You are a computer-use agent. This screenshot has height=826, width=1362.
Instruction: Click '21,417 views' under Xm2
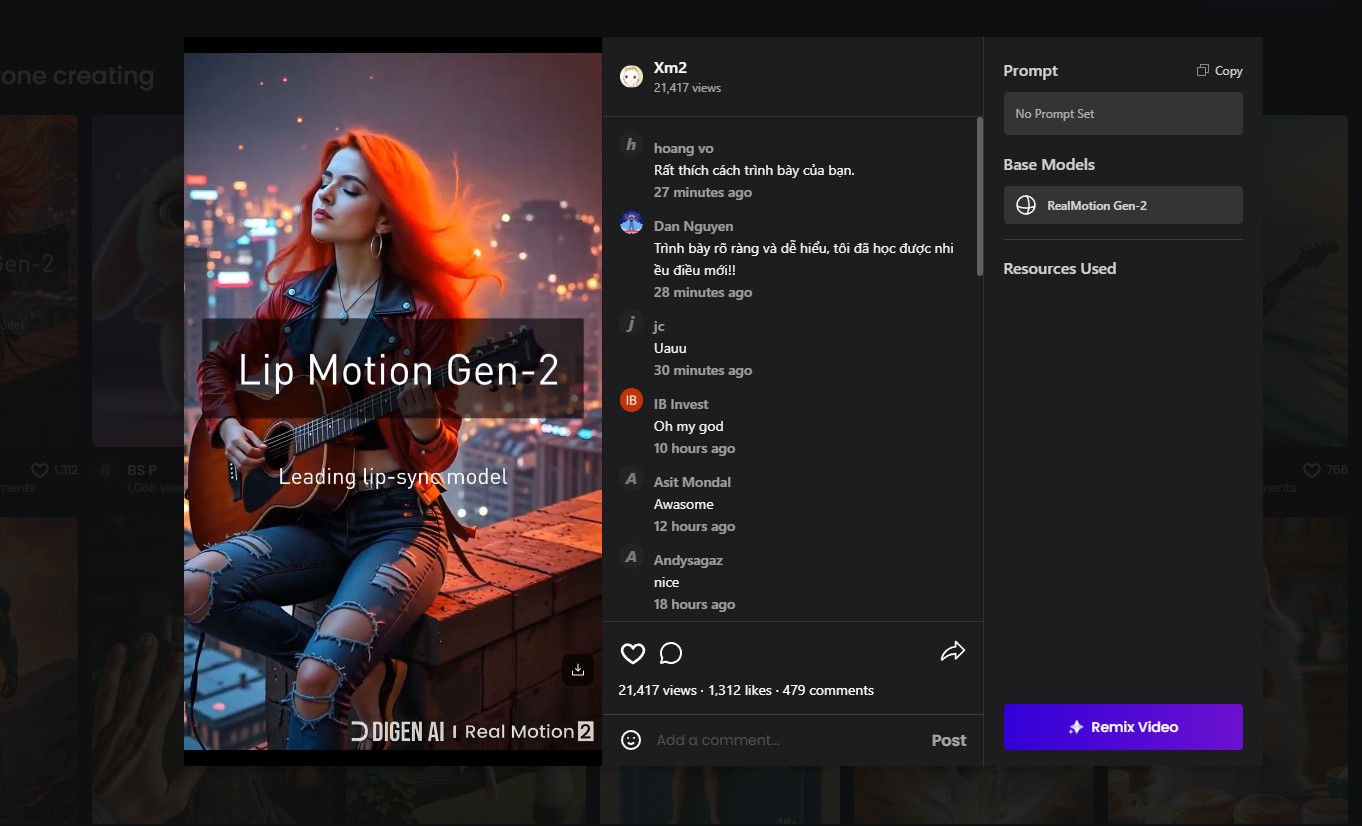tap(687, 88)
